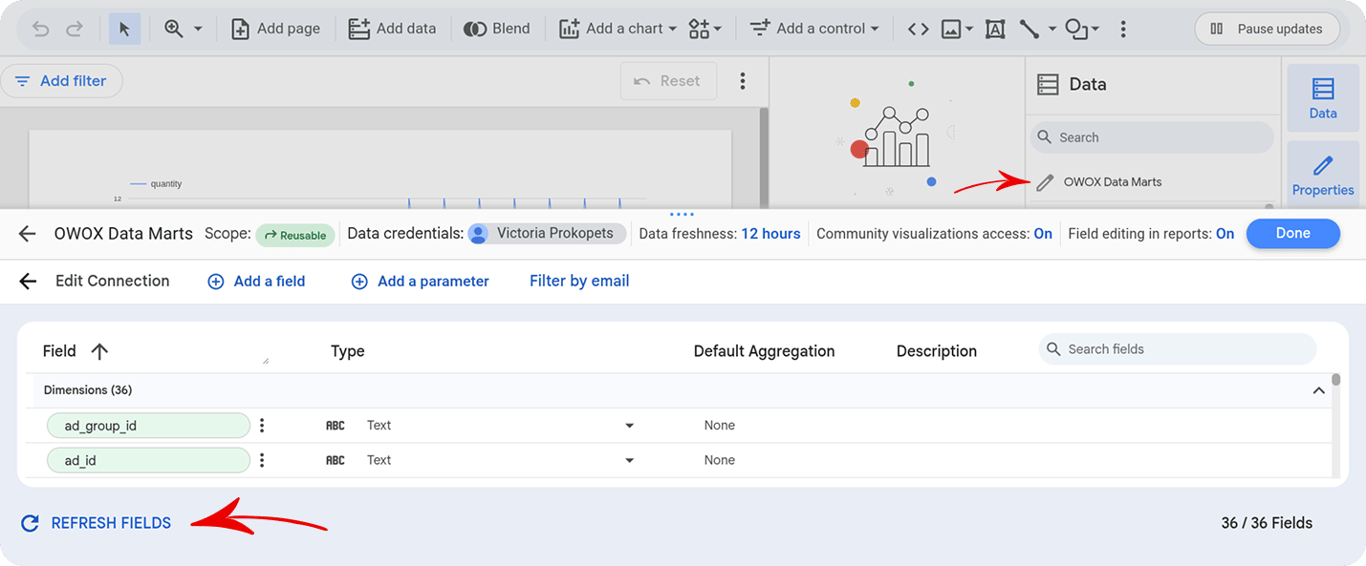Click the Blend button
The height and width of the screenshot is (566, 1366).
[497, 29]
